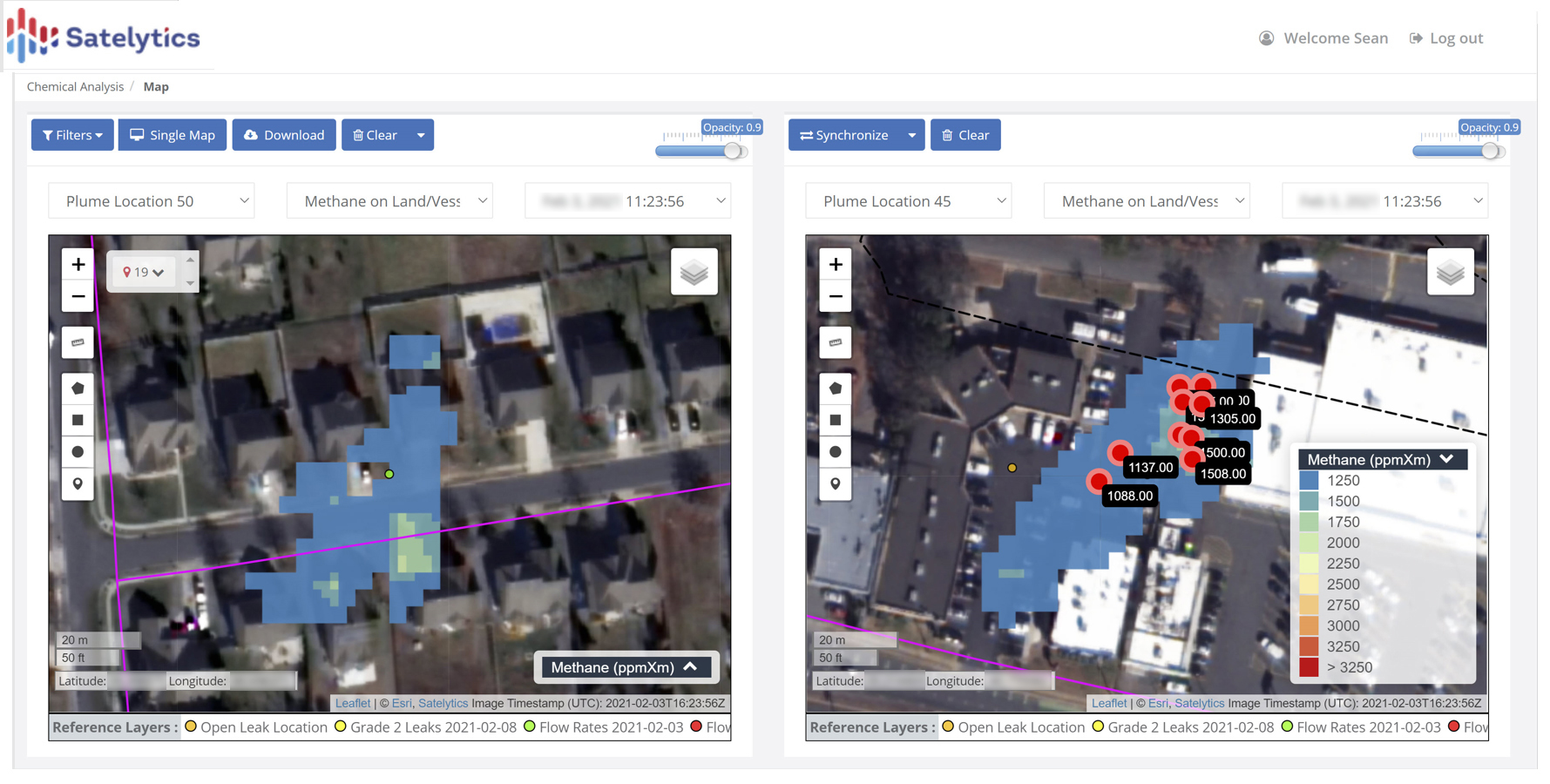The width and height of the screenshot is (1550, 784).
Task: Choose the polygon draw tool on right map
Action: click(836, 389)
